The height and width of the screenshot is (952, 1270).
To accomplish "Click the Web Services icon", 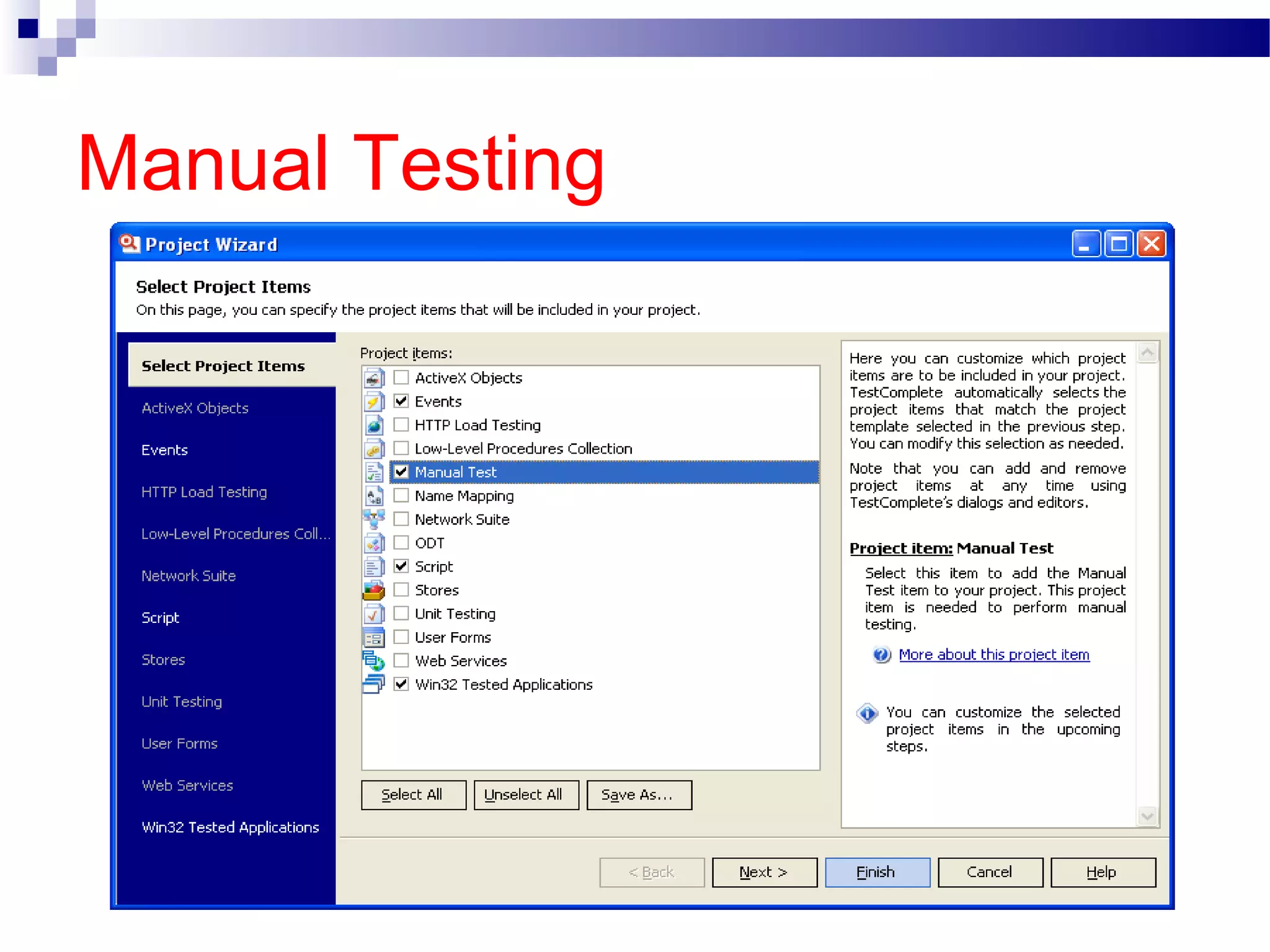I will click(374, 660).
